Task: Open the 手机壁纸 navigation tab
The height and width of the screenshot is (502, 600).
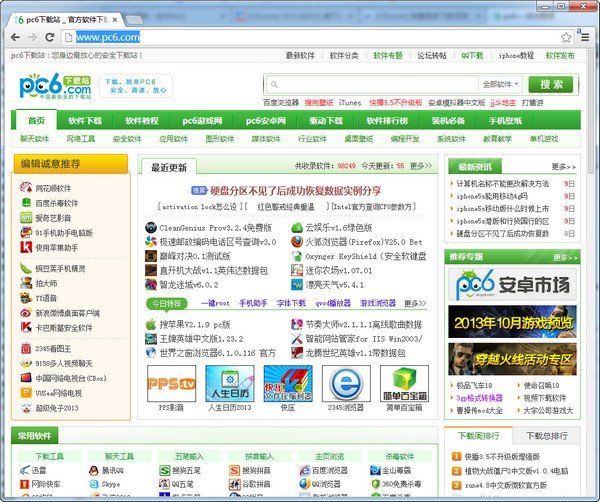Action: click(x=505, y=121)
